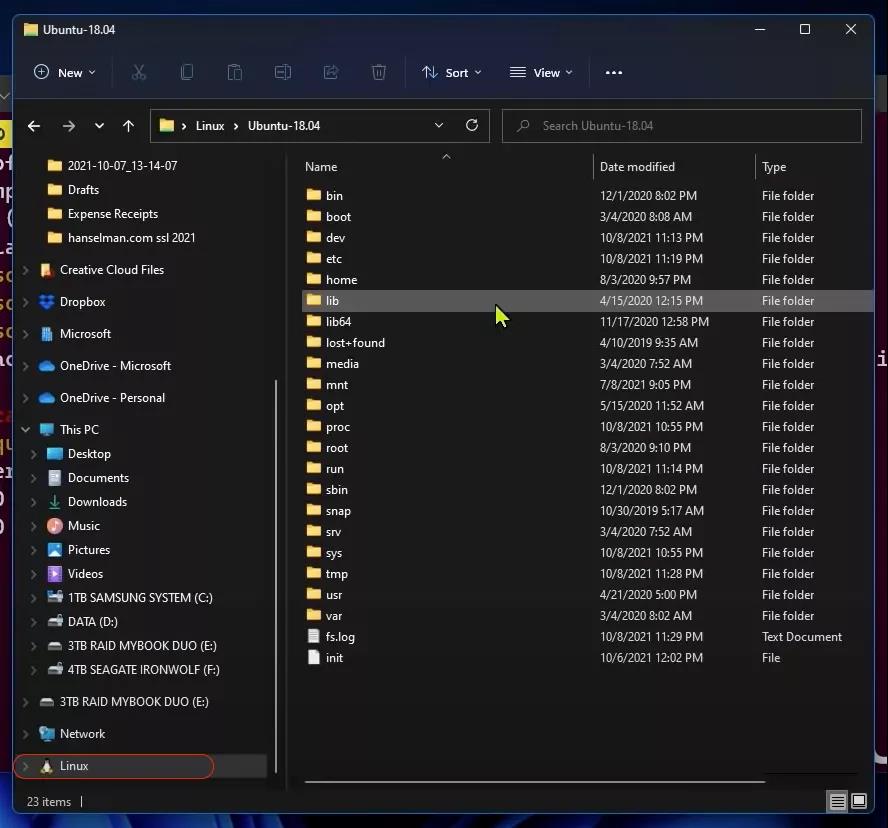
Task: Expand the Dropbox tree node
Action: 25,302
